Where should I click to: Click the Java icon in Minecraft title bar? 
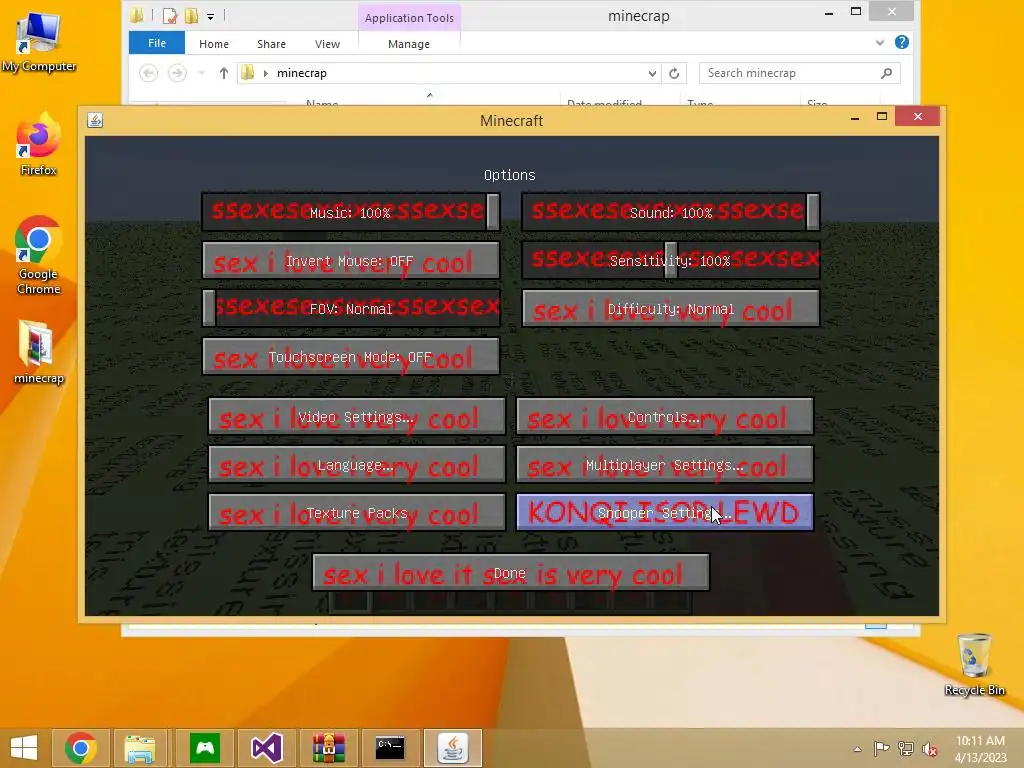[x=95, y=120]
